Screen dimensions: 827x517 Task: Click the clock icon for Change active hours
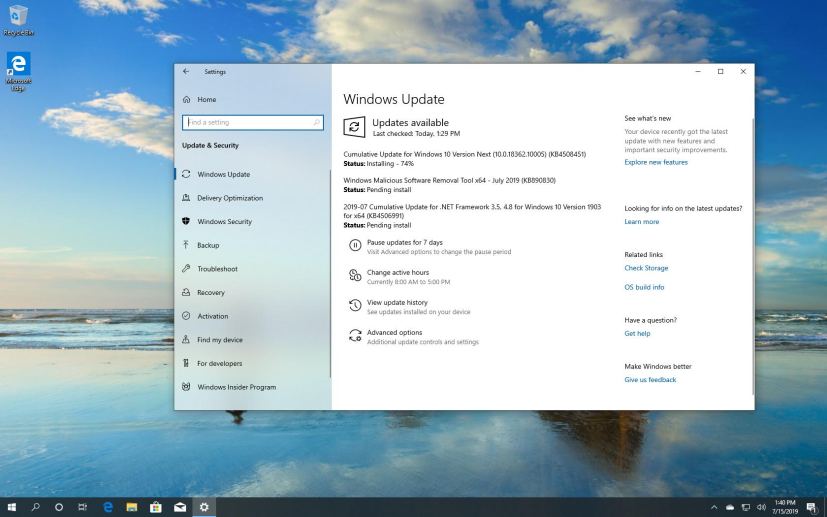[x=355, y=275]
